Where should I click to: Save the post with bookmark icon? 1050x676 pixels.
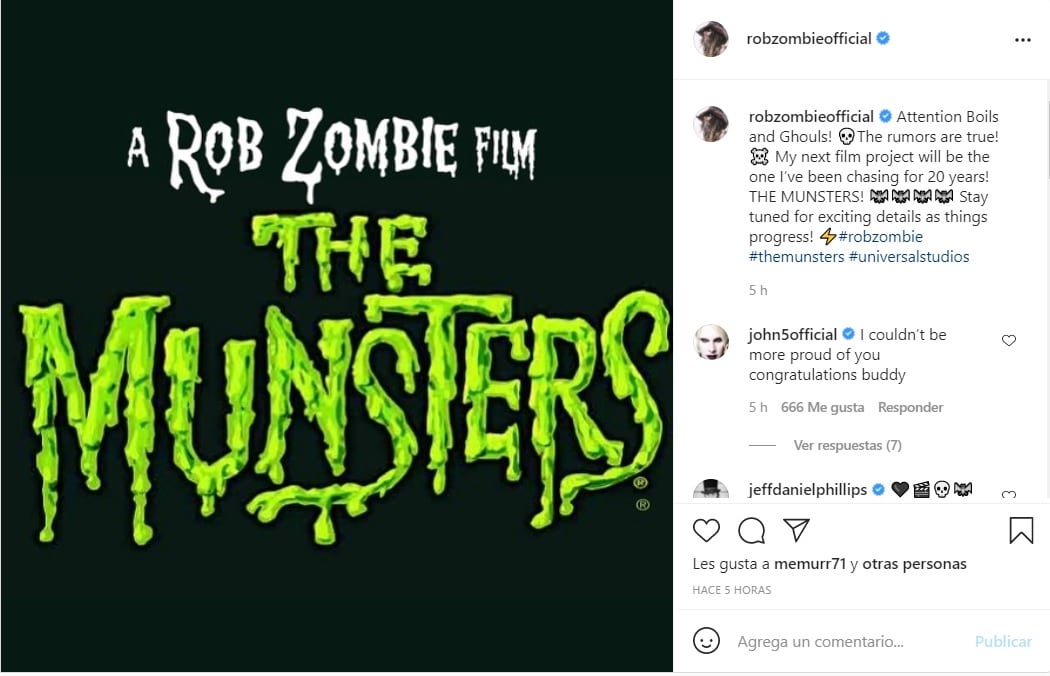tap(1021, 530)
